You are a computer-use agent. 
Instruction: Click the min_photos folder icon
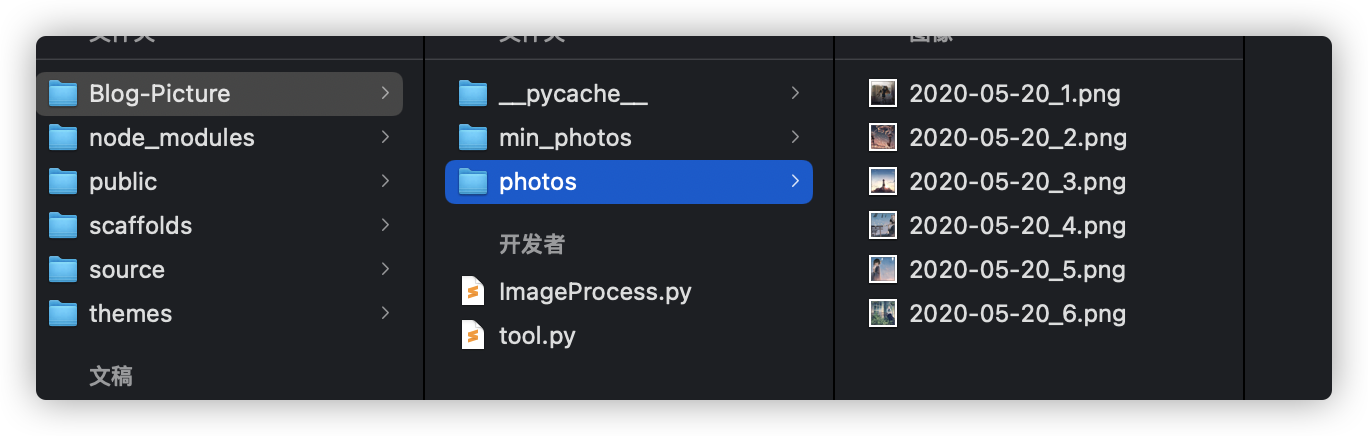click(473, 138)
